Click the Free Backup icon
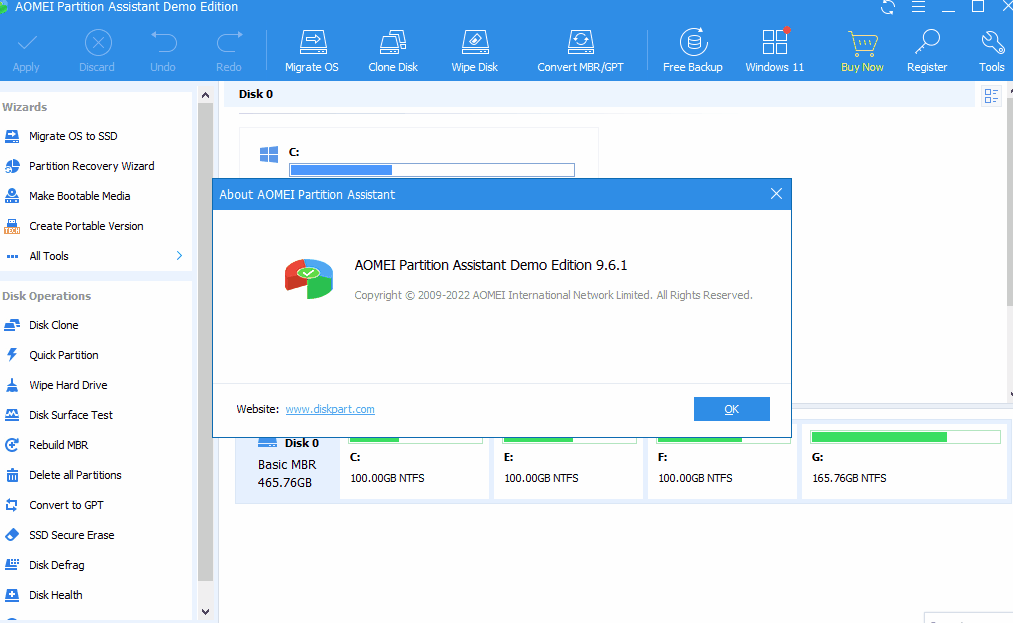 point(693,43)
